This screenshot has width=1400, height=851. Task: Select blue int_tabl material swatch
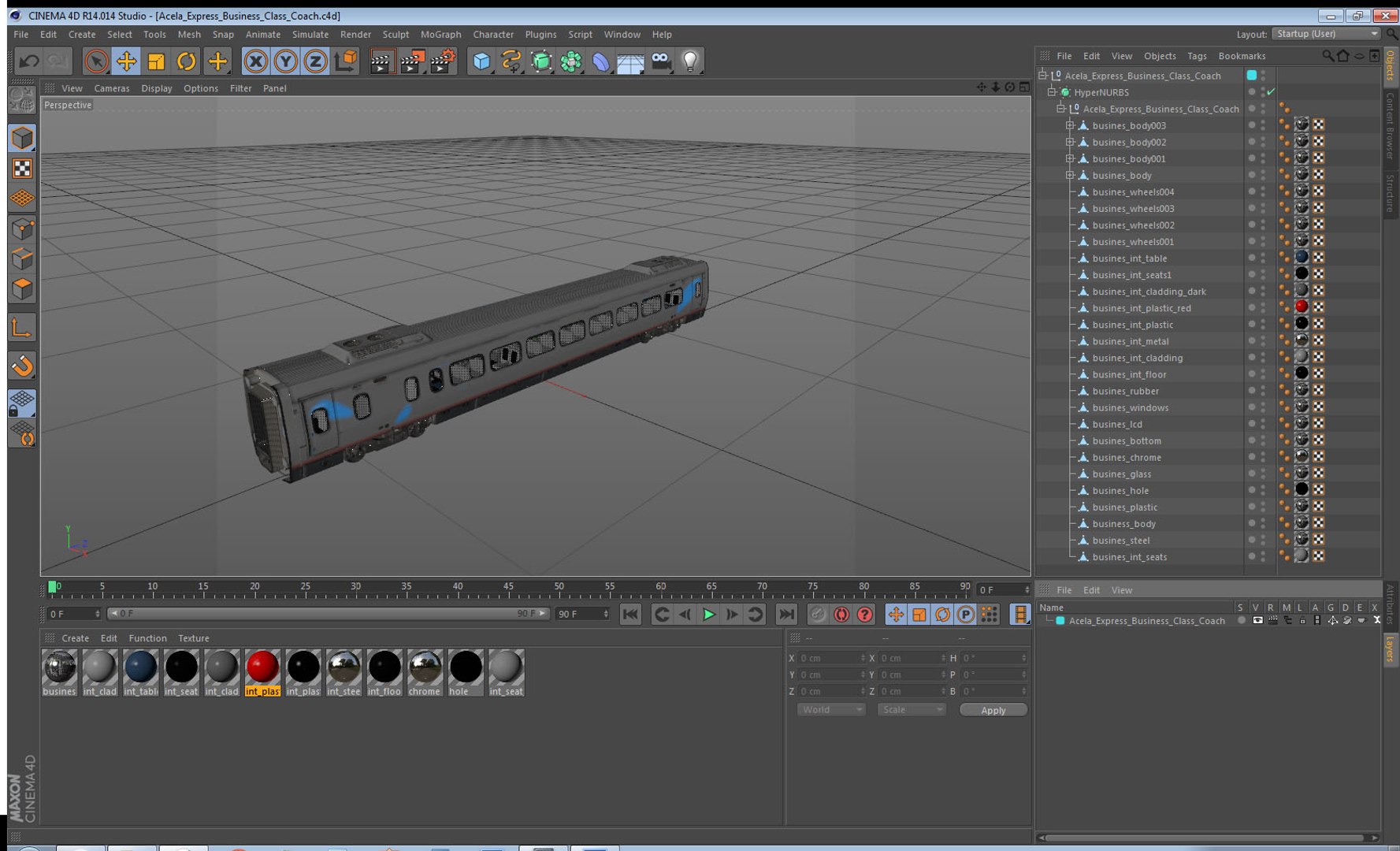click(140, 672)
